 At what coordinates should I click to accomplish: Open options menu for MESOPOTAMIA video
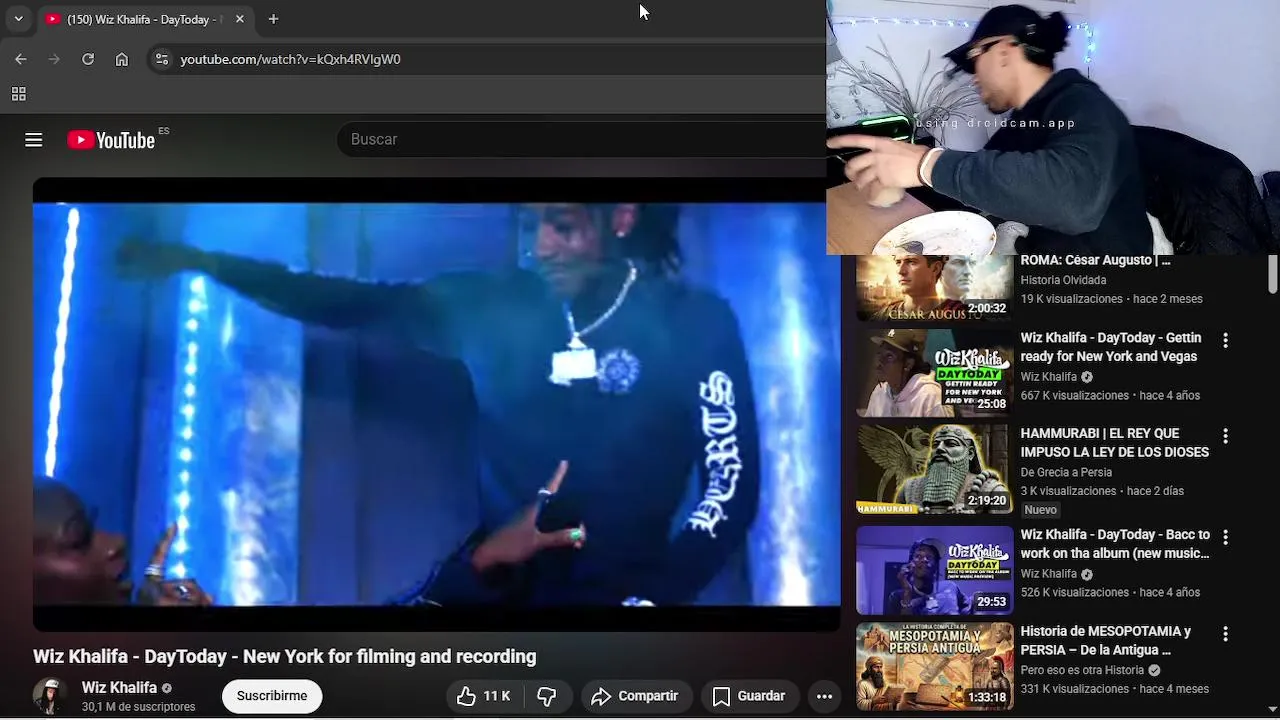[x=1225, y=634]
